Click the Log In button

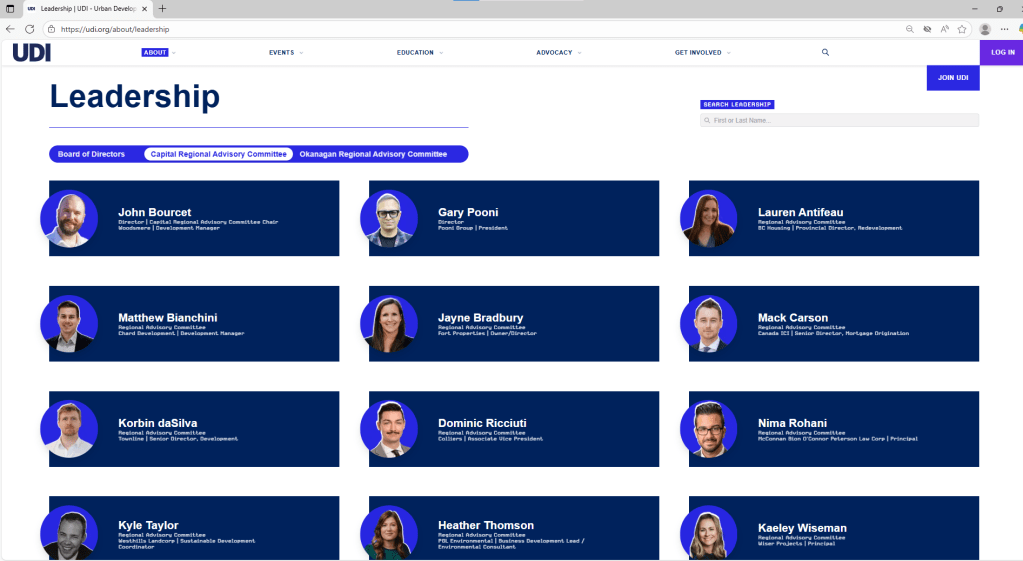click(1001, 52)
